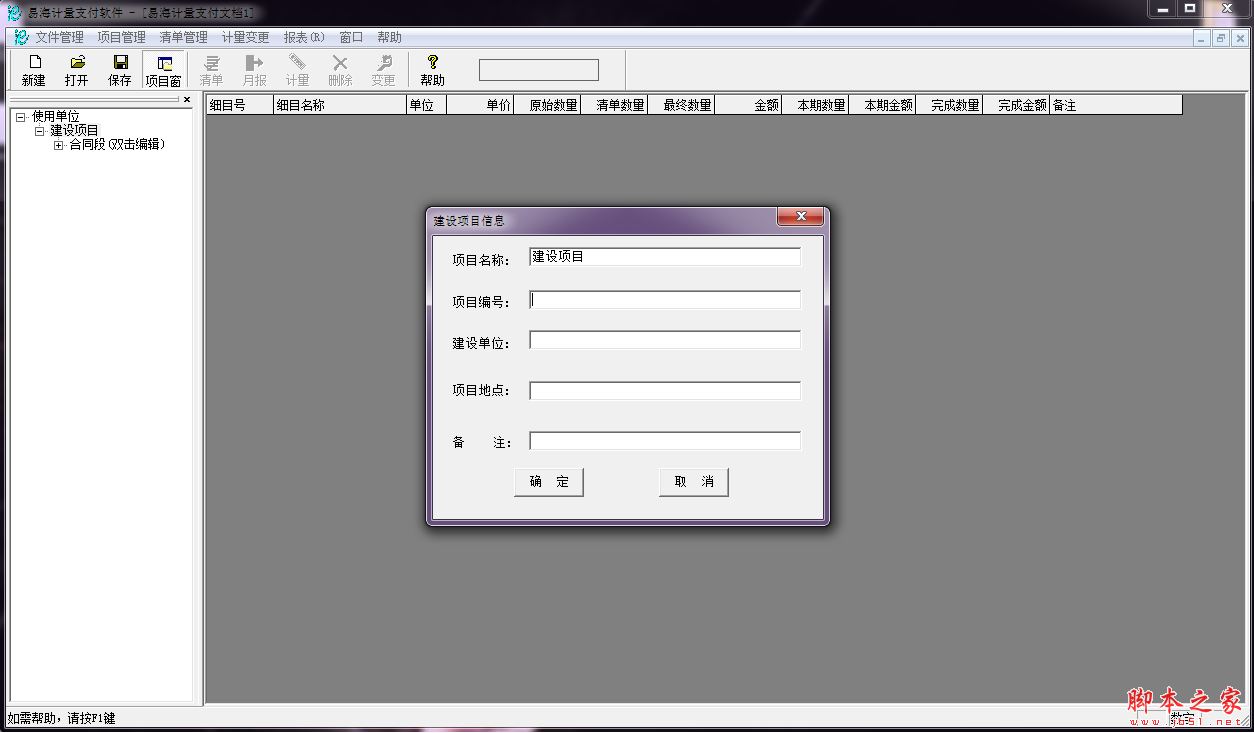This screenshot has width=1254, height=733.
Task: Collapse the 使用单位 tree node
Action: [x=20, y=117]
